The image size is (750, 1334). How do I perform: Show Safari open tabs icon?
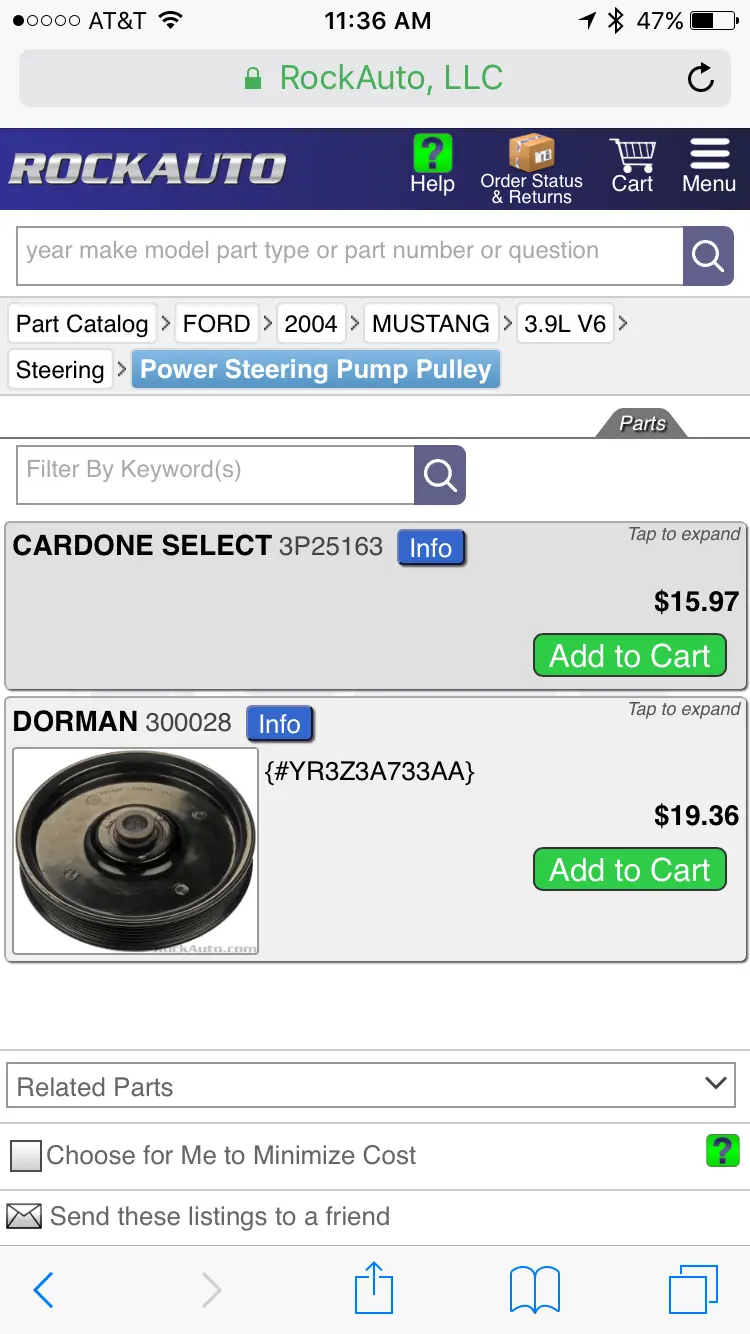click(x=693, y=1289)
